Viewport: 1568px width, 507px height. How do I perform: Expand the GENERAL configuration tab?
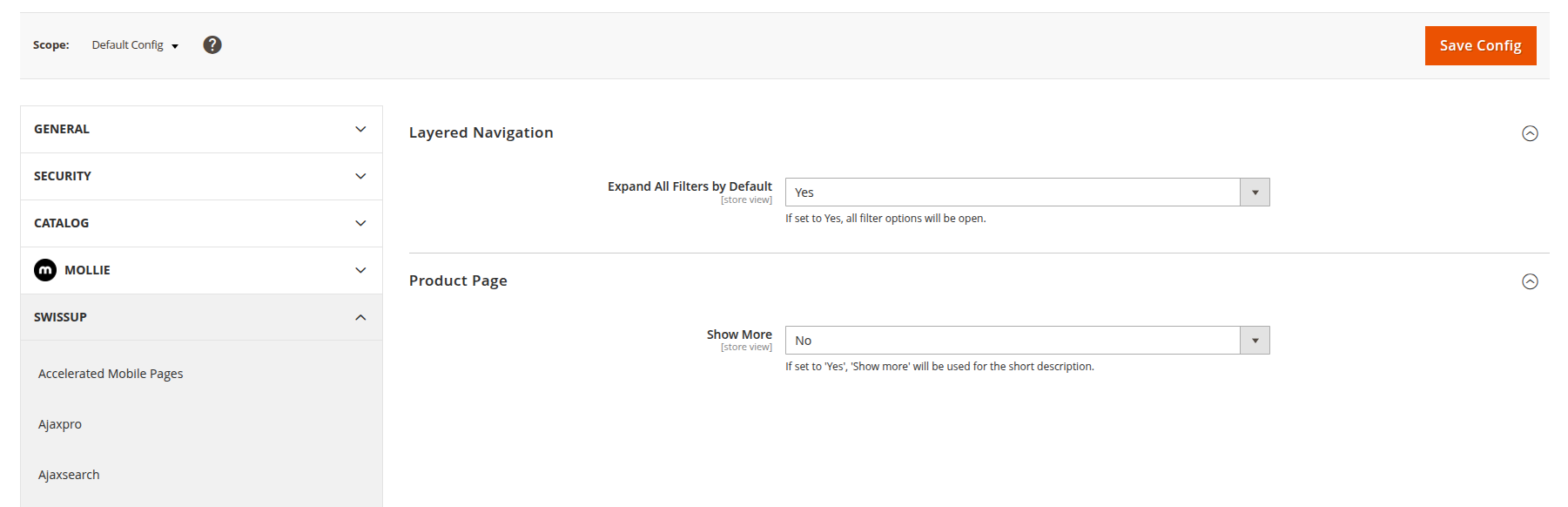click(x=201, y=129)
